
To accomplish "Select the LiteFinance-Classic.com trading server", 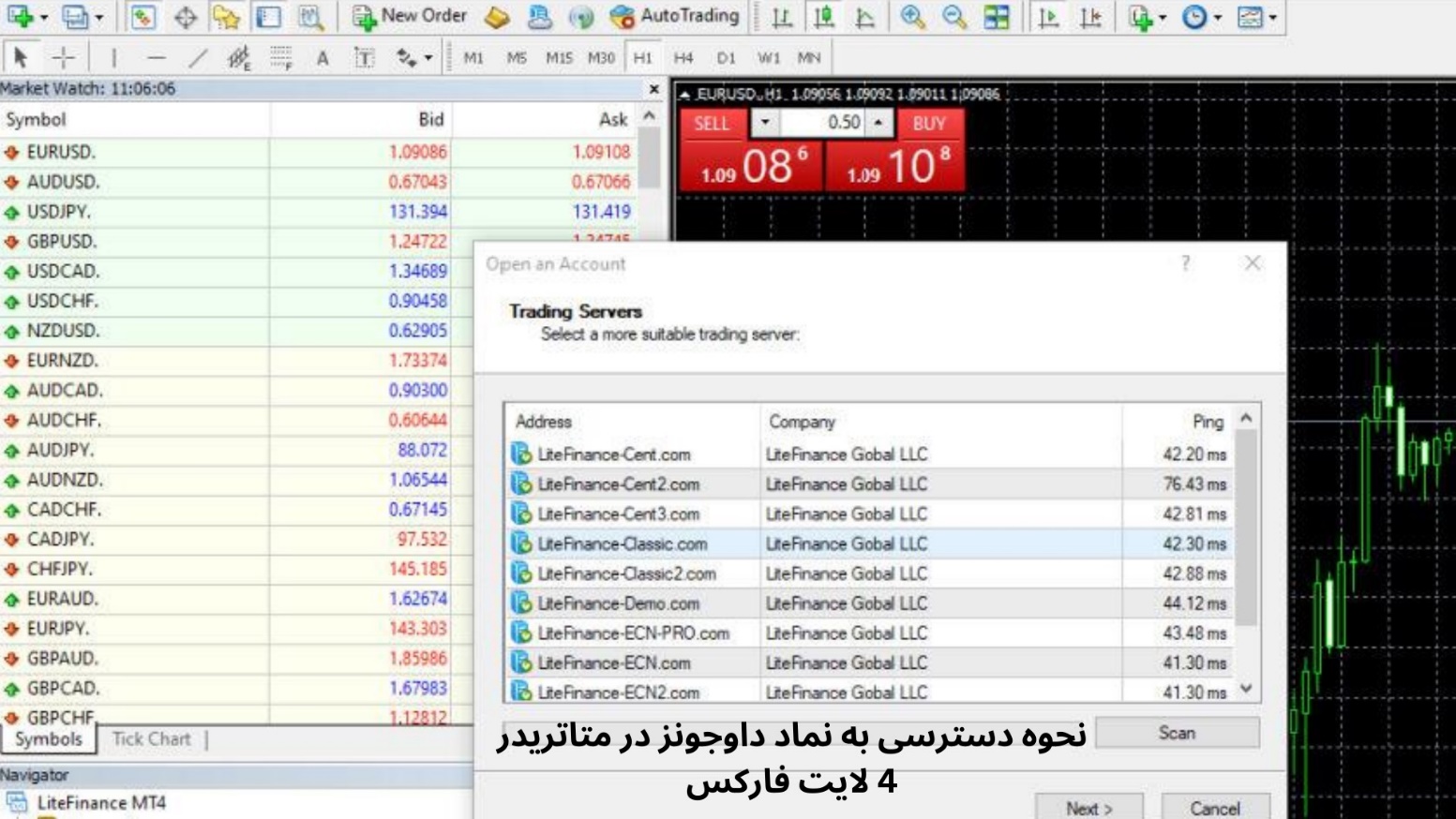I will click(x=621, y=544).
